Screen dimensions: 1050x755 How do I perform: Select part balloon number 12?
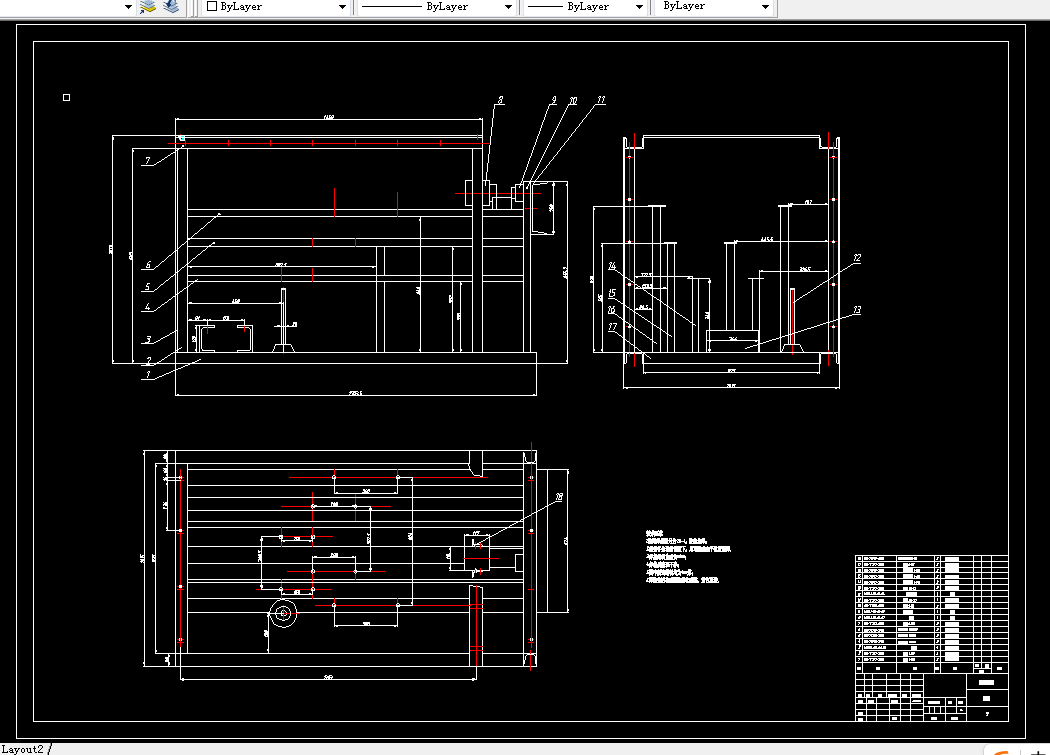tap(857, 258)
